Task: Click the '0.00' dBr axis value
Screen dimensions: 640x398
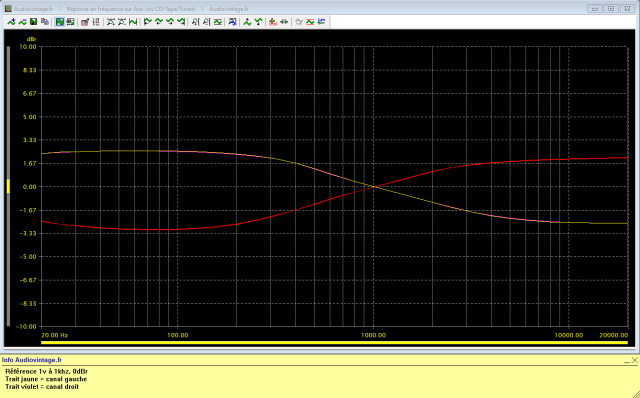Action: 29,187
